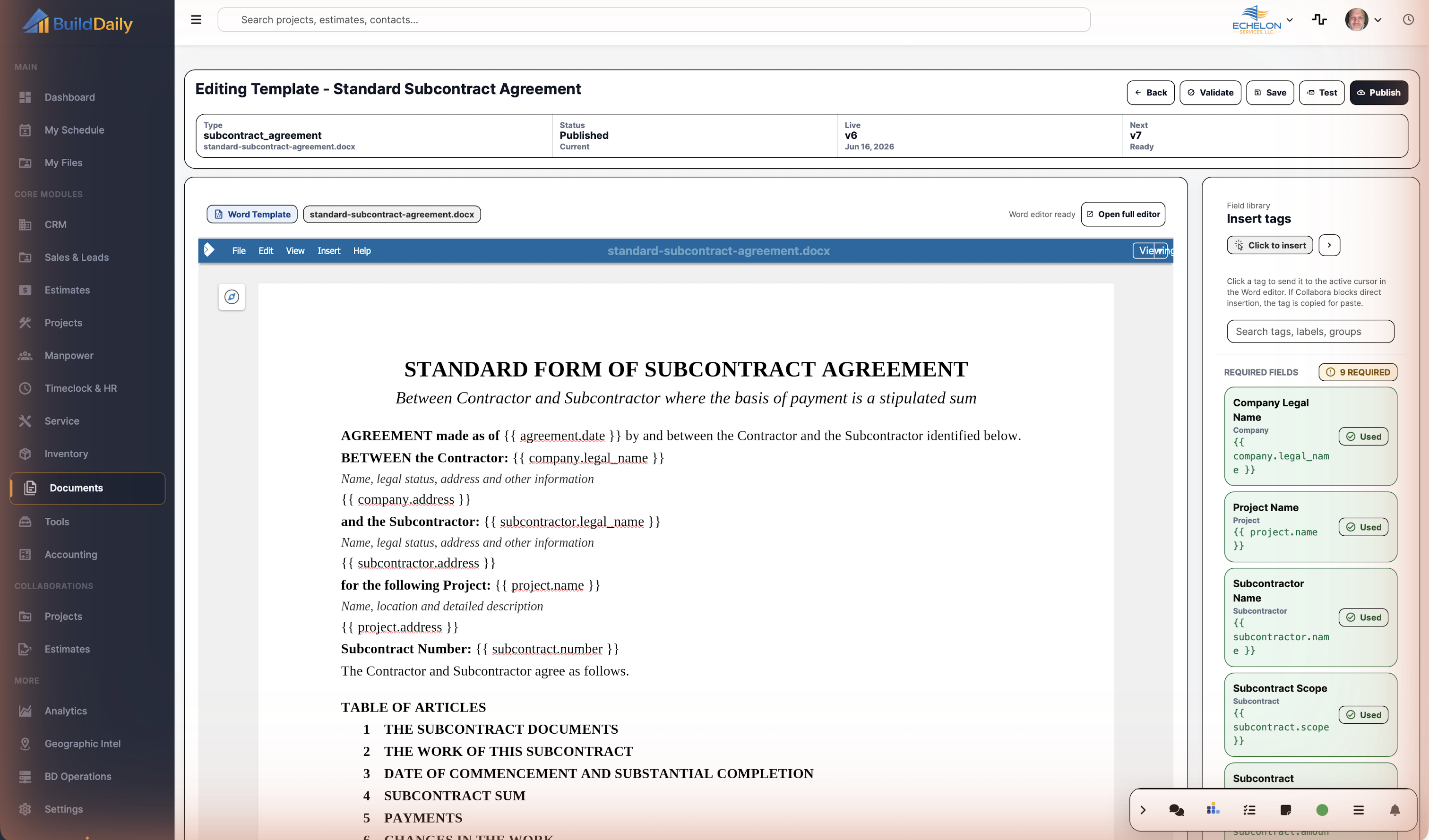Expand the user avatar profile menu
The height and width of the screenshot is (840, 1429).
pyautogui.click(x=1363, y=20)
